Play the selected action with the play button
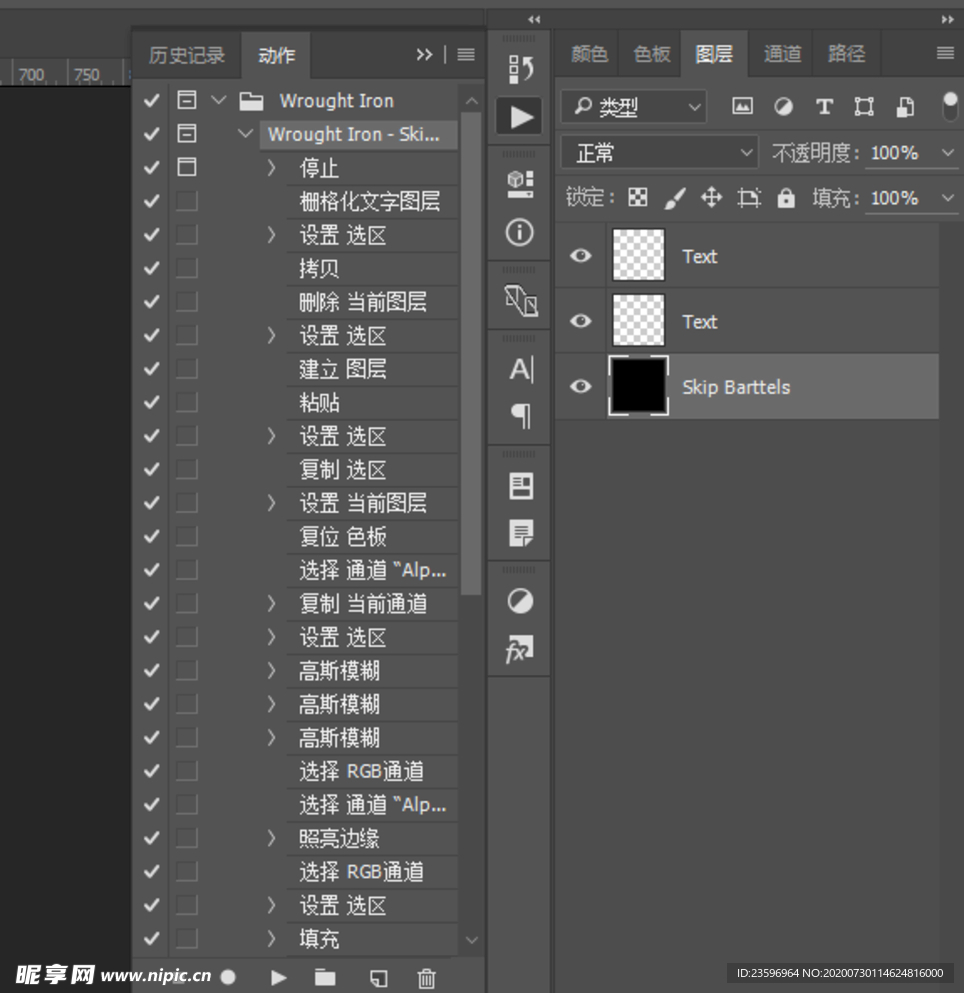The image size is (964, 993). point(278,978)
